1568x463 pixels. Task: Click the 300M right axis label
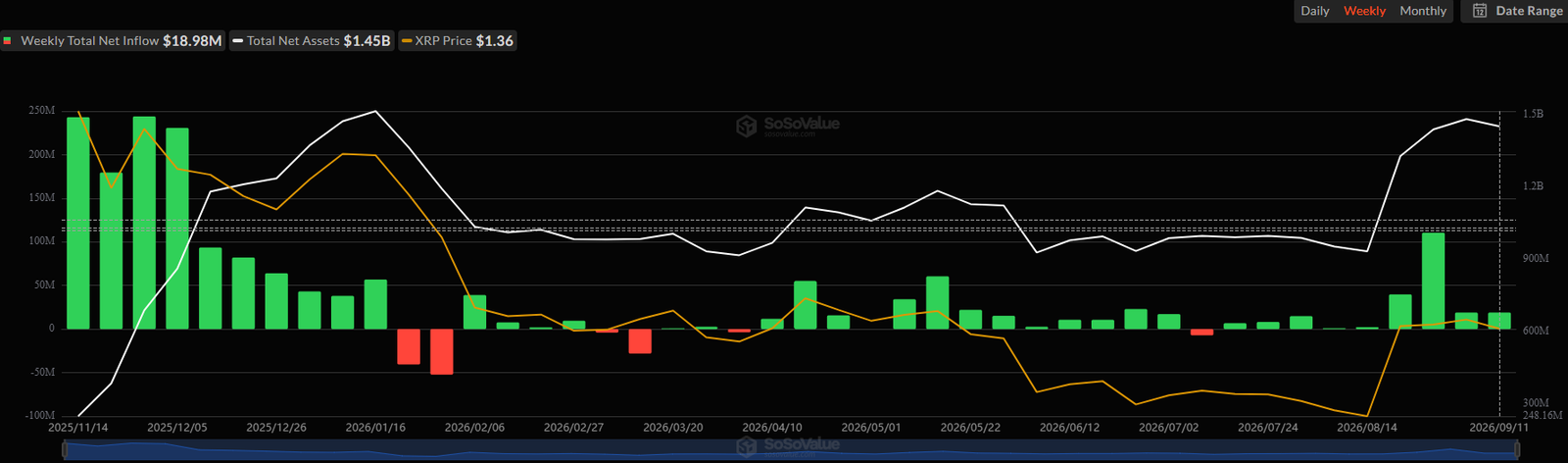pyautogui.click(x=1536, y=403)
